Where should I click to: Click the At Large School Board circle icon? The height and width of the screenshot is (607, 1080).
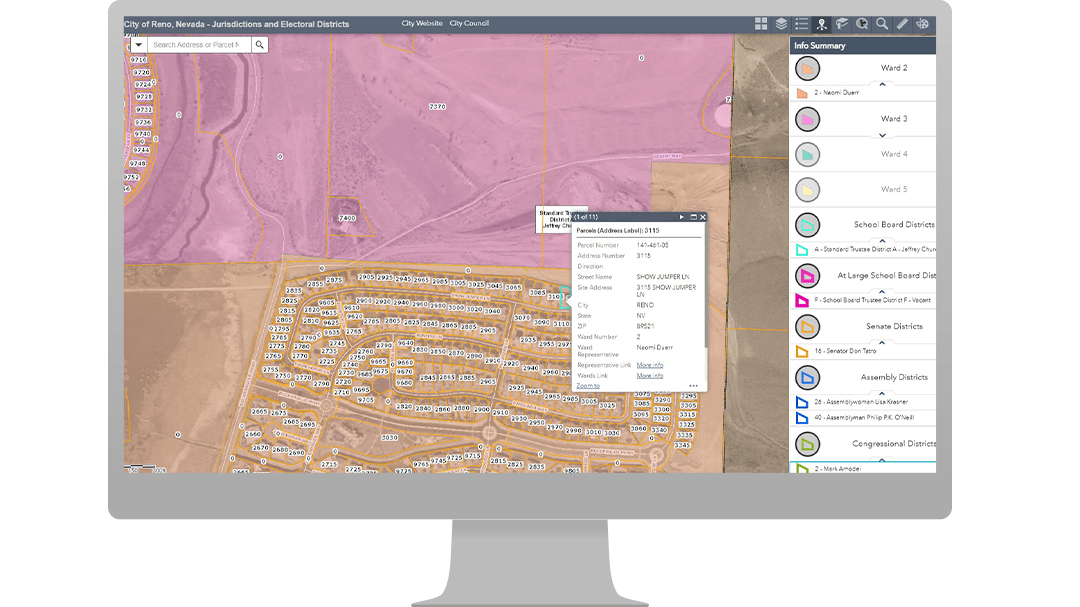coord(807,276)
